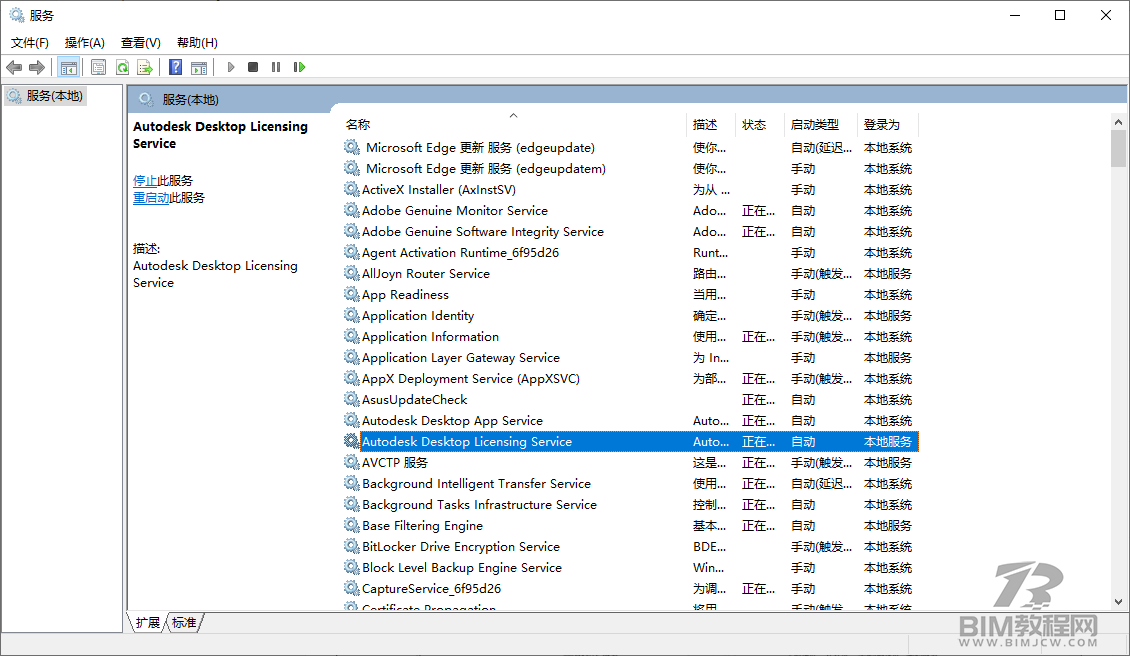Screen dimensions: 1130x656
Task: Click gear icon beside AsusUpdateCheck
Action: 352,399
